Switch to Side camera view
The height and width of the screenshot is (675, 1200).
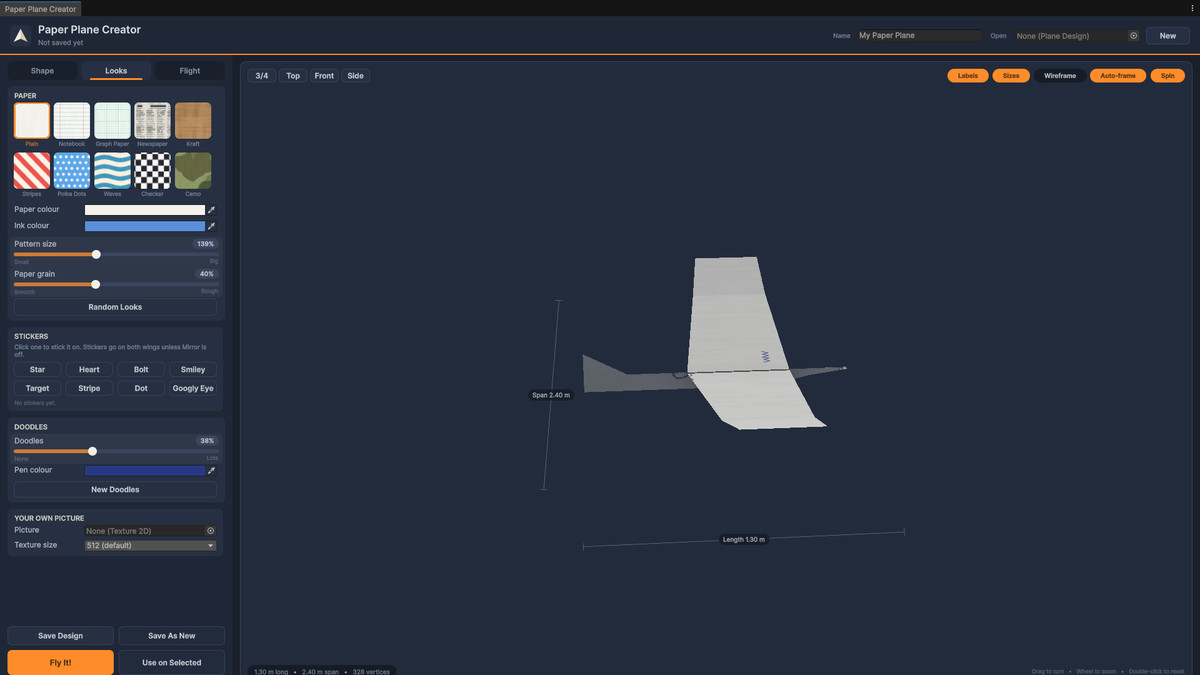pyautogui.click(x=355, y=76)
